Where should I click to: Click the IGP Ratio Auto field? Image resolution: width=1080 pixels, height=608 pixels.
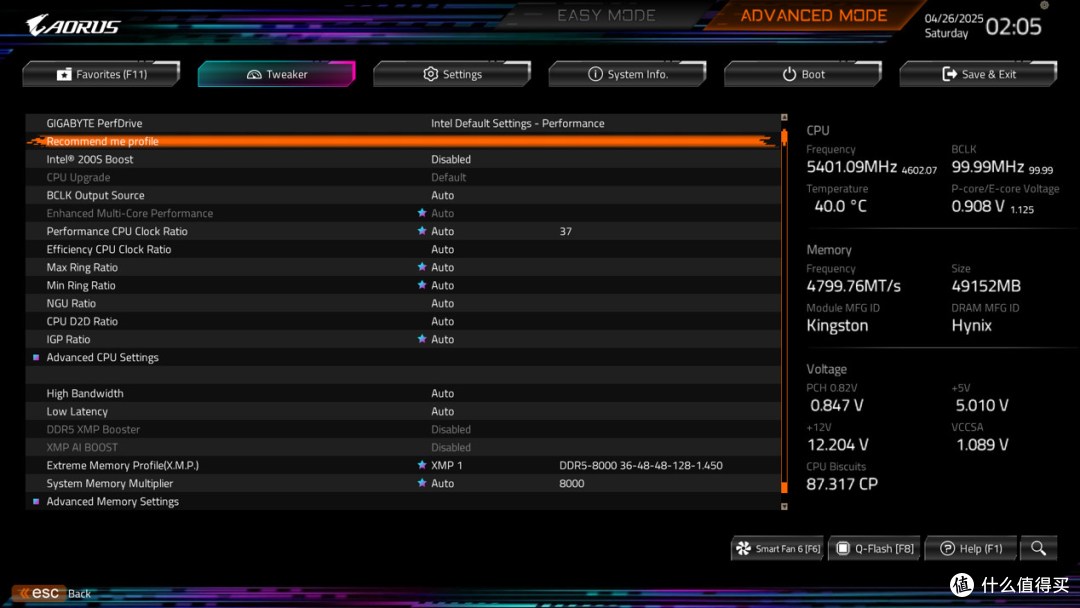[x=442, y=339]
